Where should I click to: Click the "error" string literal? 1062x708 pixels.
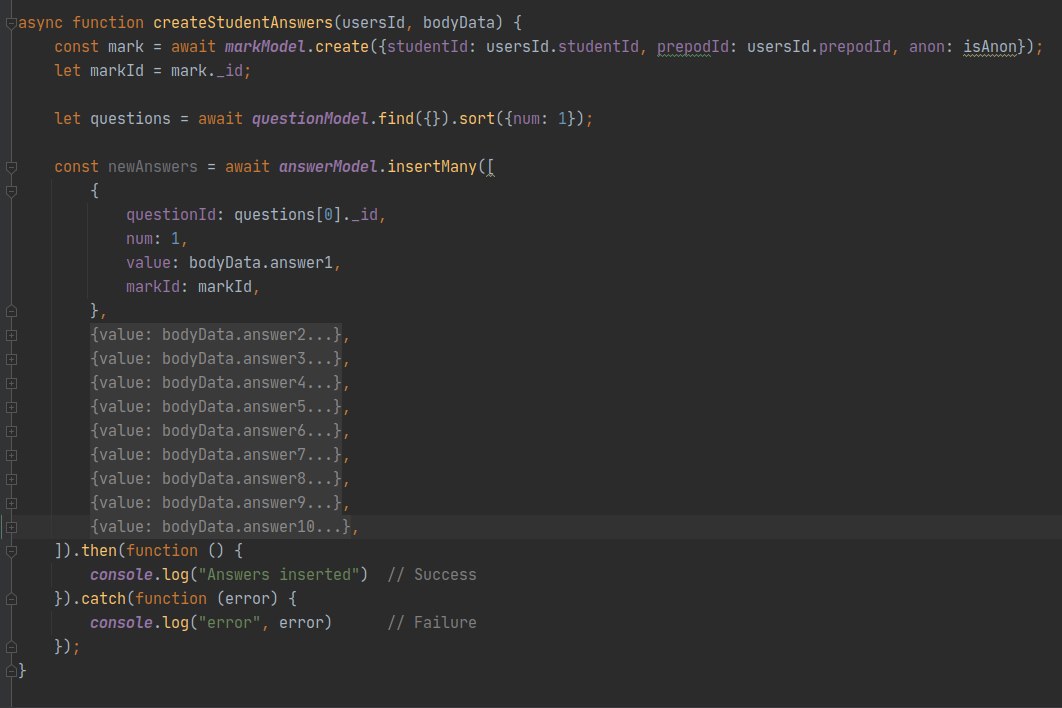coord(229,623)
